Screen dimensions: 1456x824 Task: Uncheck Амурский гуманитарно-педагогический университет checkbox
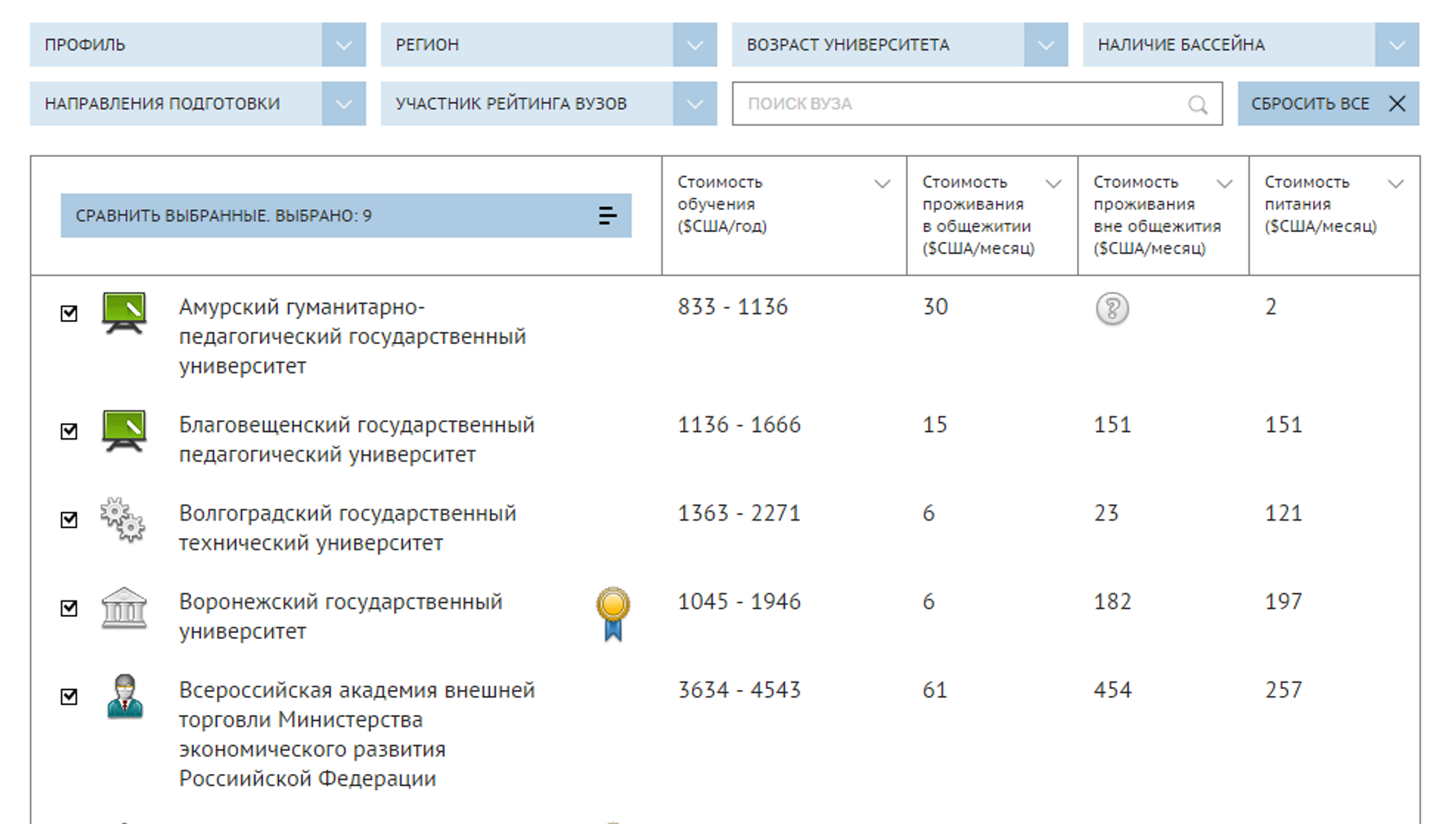pyautogui.click(x=69, y=313)
